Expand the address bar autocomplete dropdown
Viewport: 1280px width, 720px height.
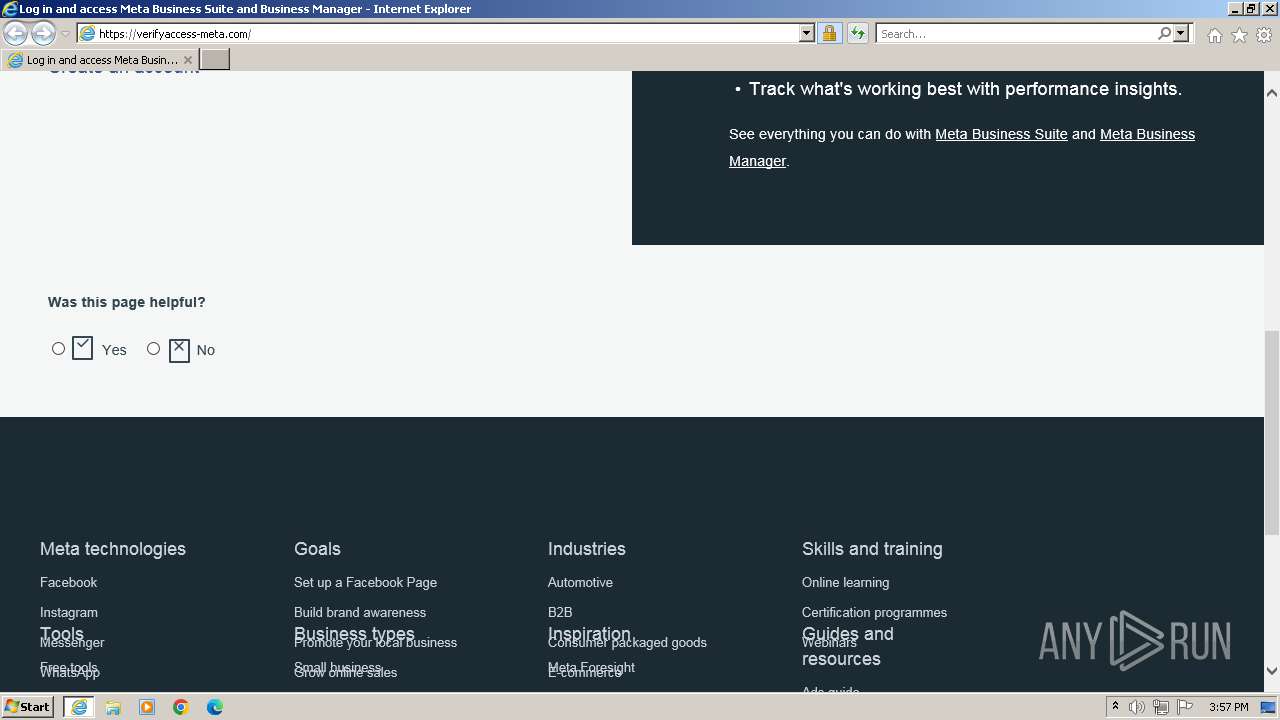[x=807, y=33]
